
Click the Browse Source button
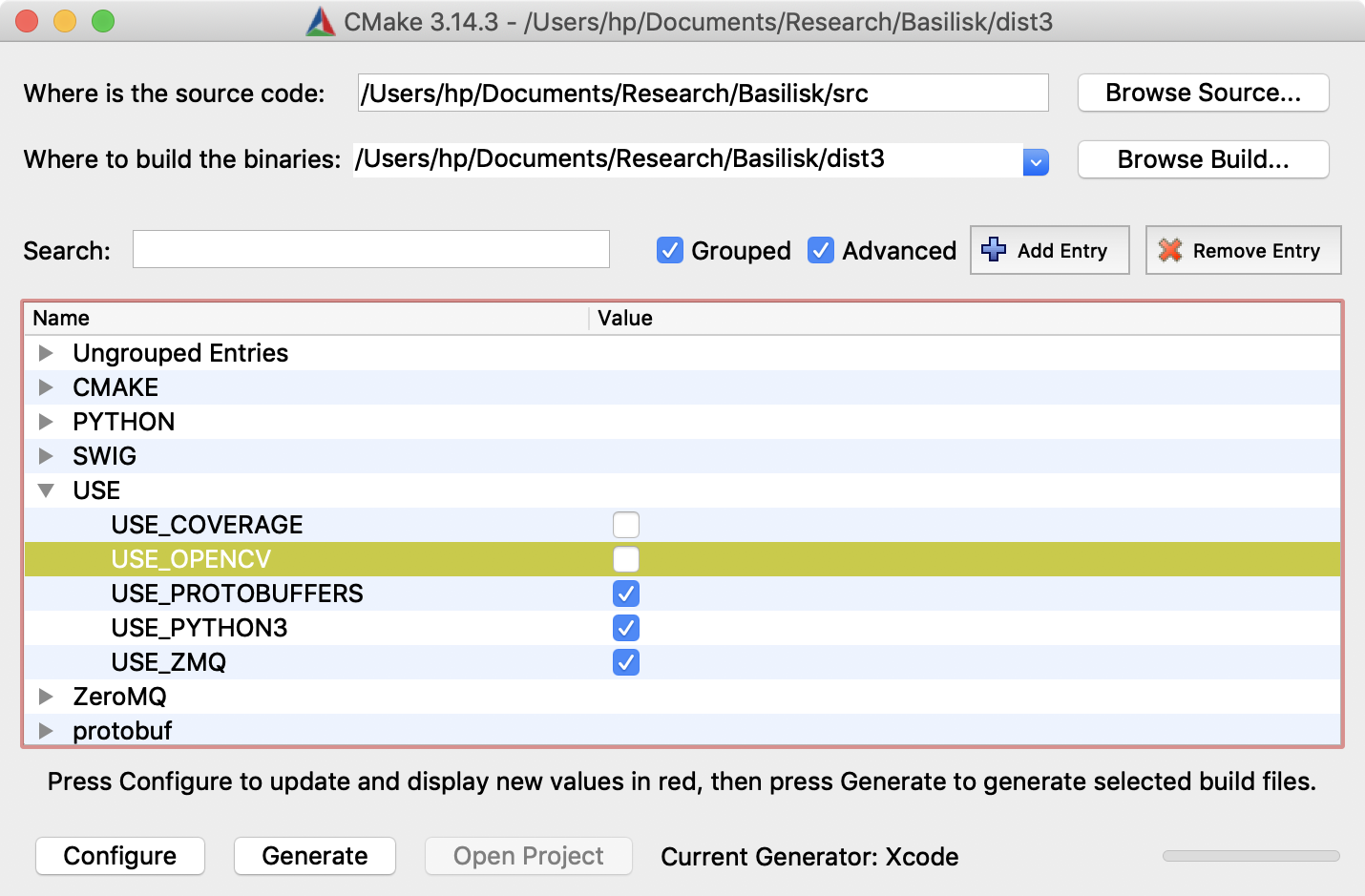click(1203, 93)
